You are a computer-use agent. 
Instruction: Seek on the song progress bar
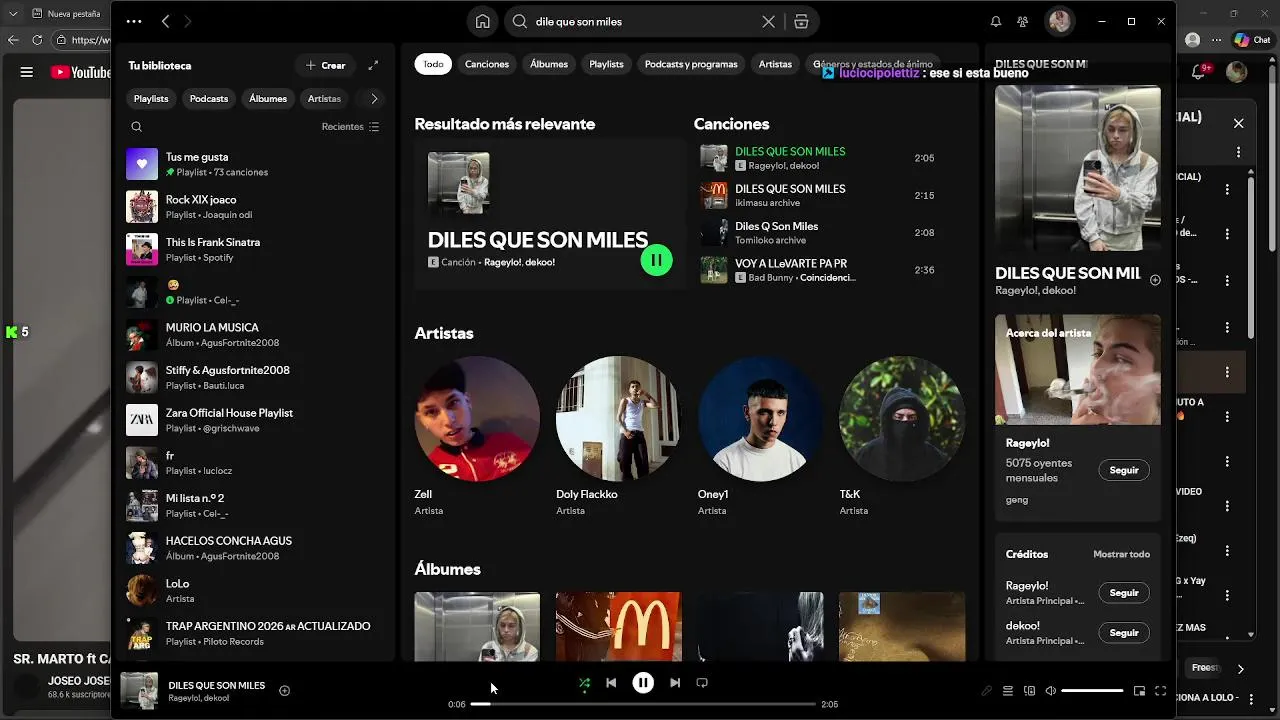pyautogui.click(x=643, y=704)
